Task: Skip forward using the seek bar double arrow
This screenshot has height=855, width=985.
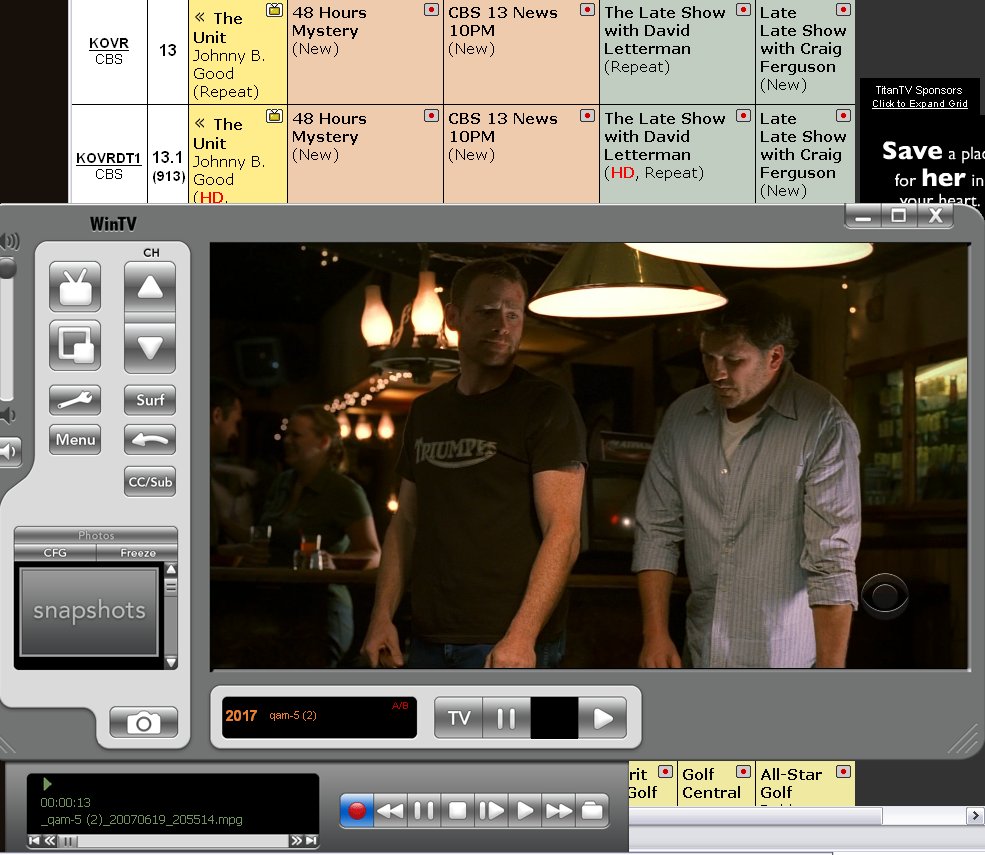Action: [296, 841]
